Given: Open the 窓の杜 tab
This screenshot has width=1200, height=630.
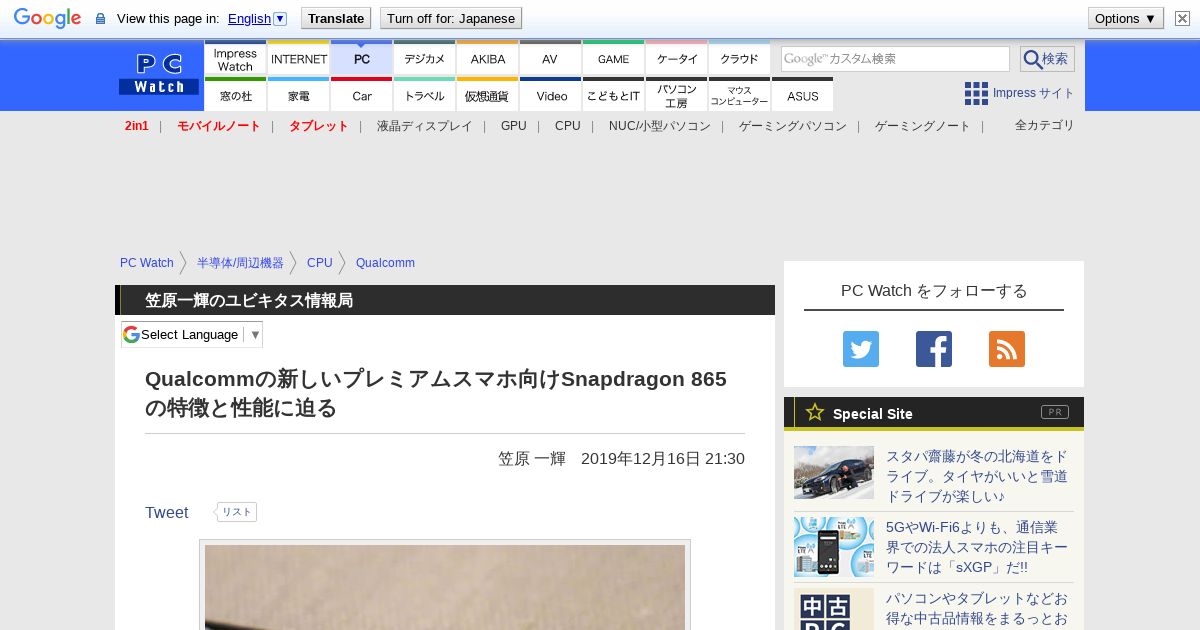Looking at the screenshot, I should pos(235,95).
